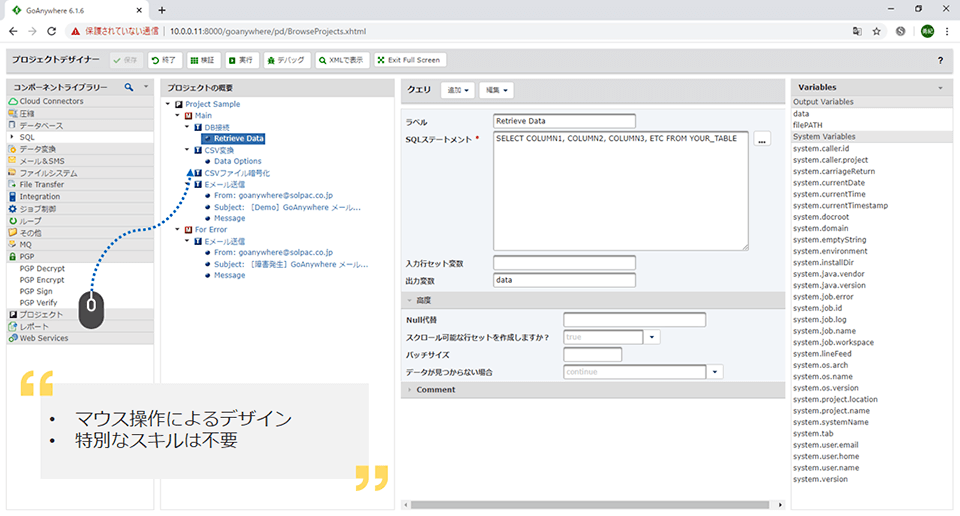Open the scrollable rowset true dropdown
The width and height of the screenshot is (960, 516).
point(652,337)
